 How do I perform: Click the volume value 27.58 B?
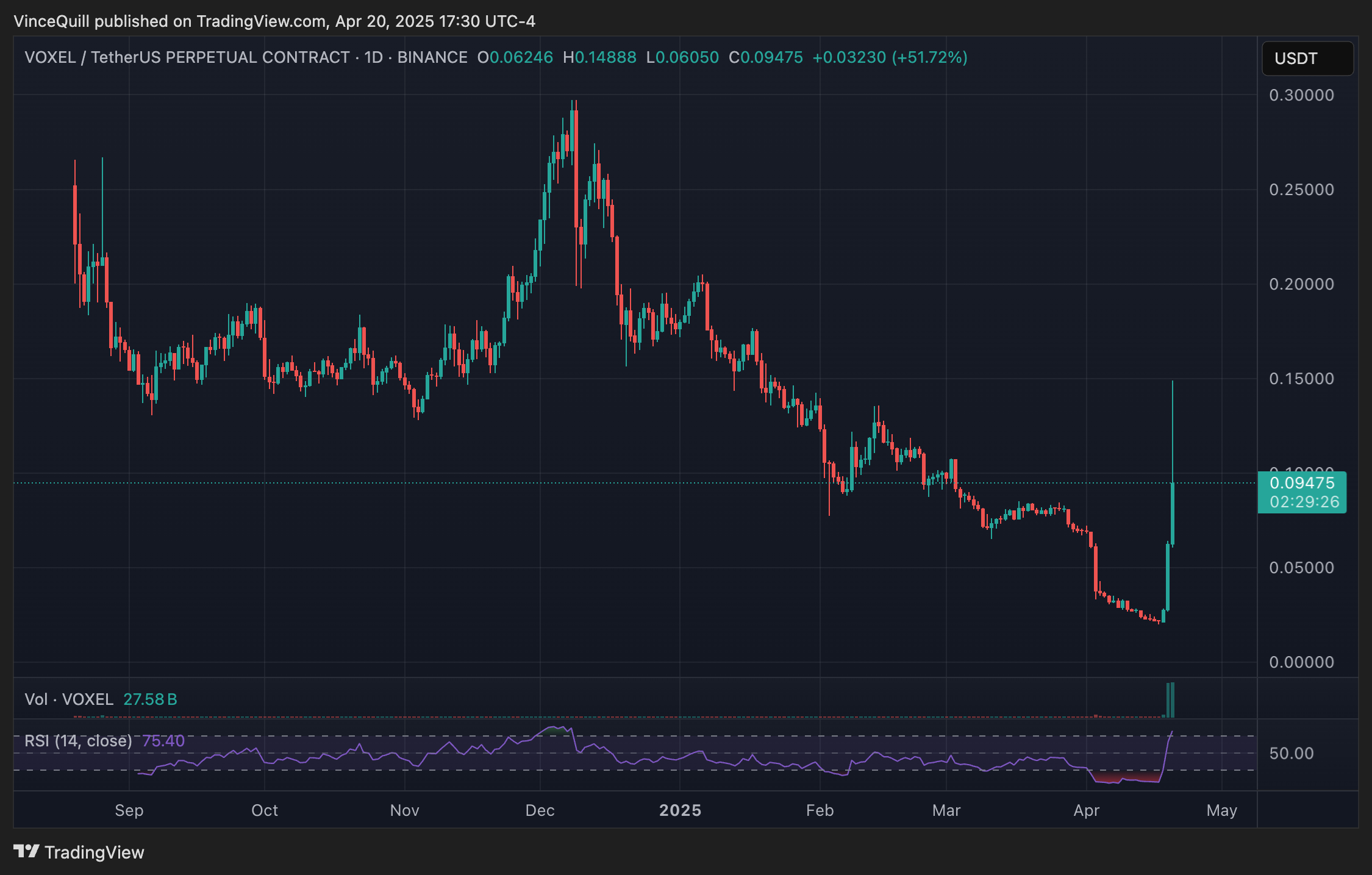point(150,699)
